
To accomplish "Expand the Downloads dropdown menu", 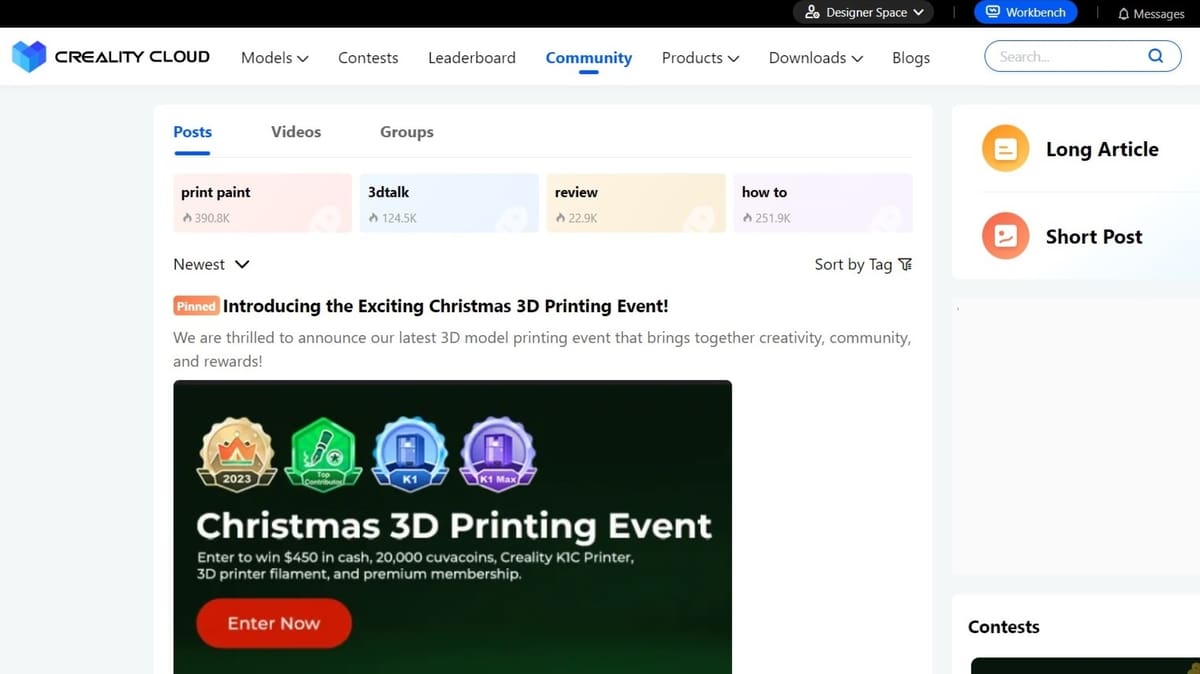I will (816, 58).
